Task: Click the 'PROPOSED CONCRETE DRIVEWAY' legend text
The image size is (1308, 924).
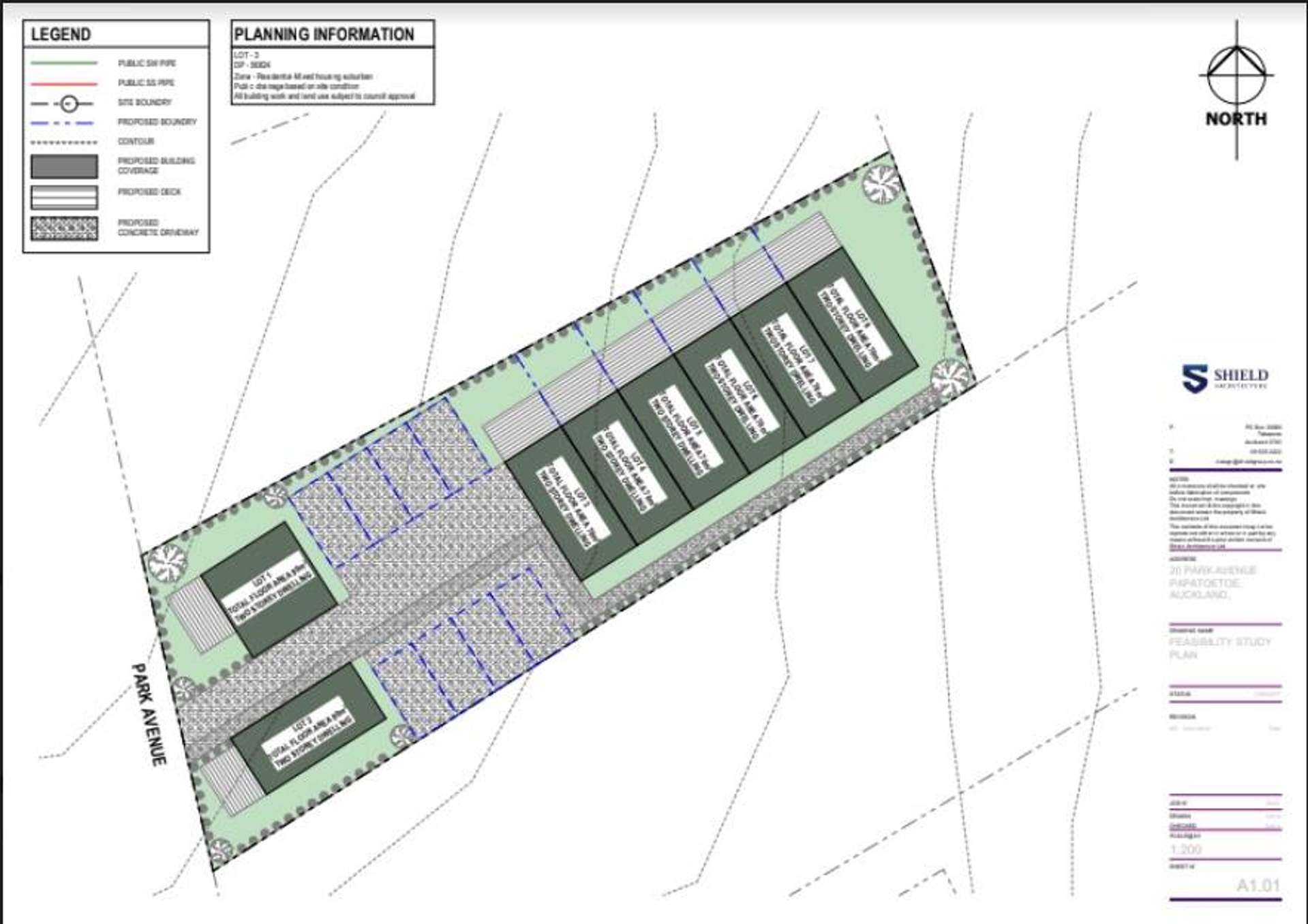Action: (158, 228)
